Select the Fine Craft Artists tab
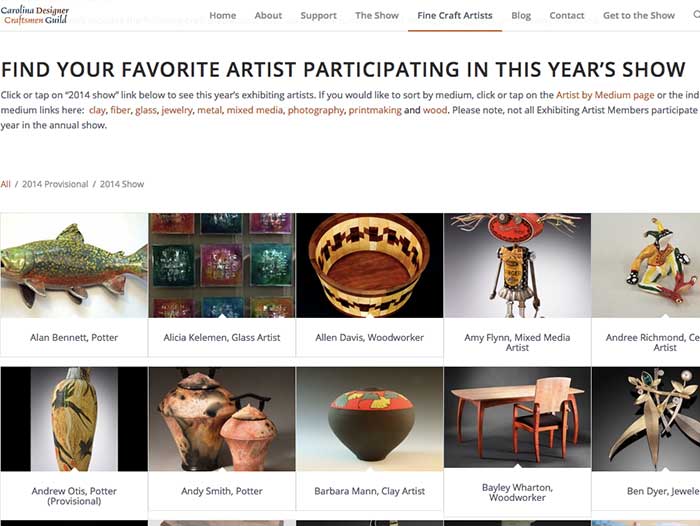This screenshot has width=700, height=526. [454, 15]
